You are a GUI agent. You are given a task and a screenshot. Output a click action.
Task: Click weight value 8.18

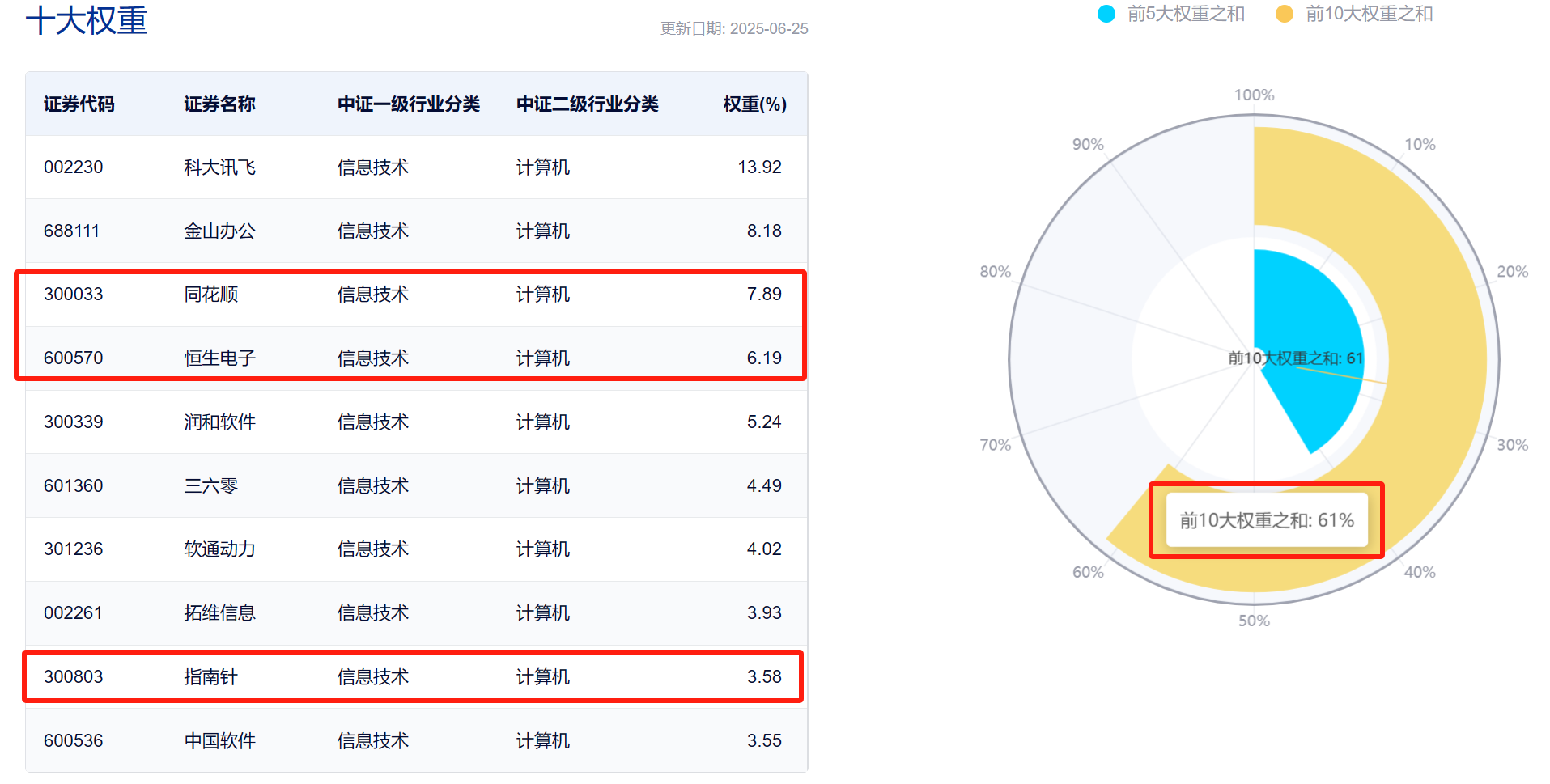tap(764, 231)
